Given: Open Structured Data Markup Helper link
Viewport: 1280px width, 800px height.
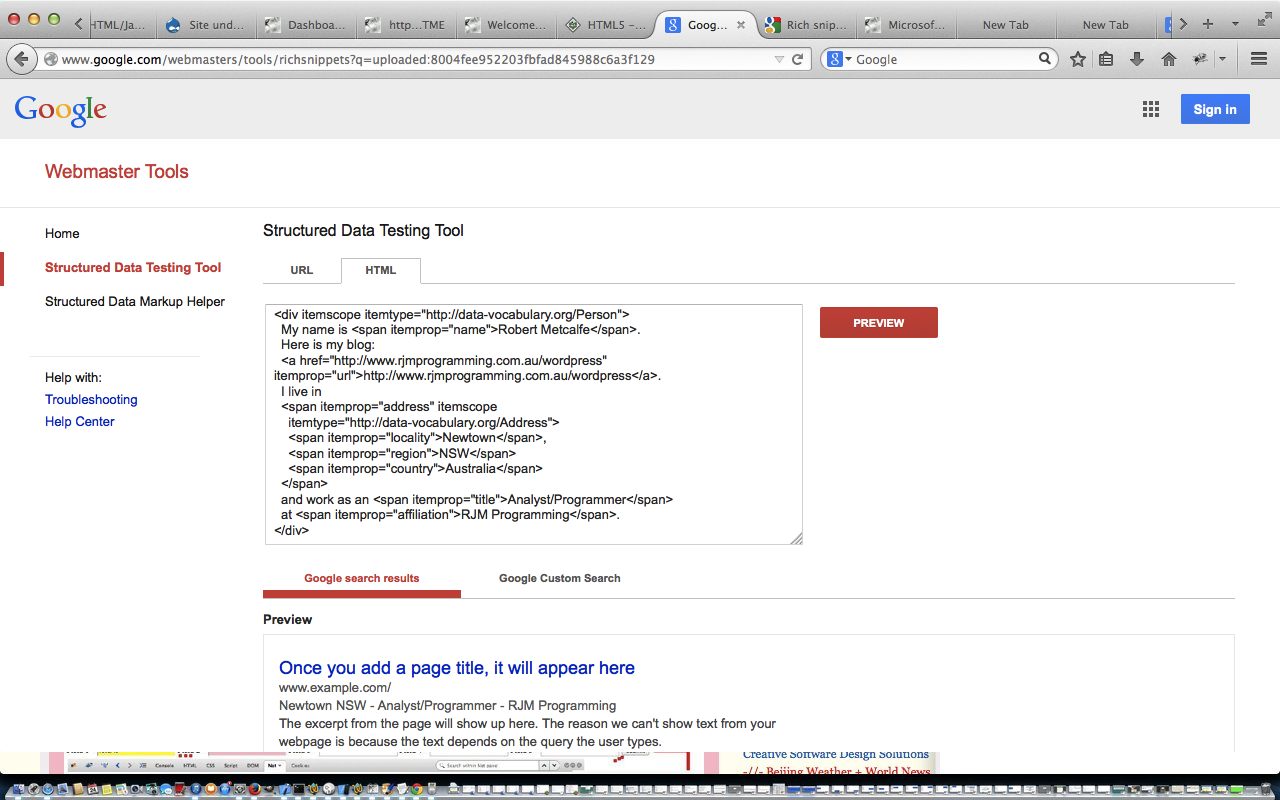Looking at the screenshot, I should tap(135, 301).
